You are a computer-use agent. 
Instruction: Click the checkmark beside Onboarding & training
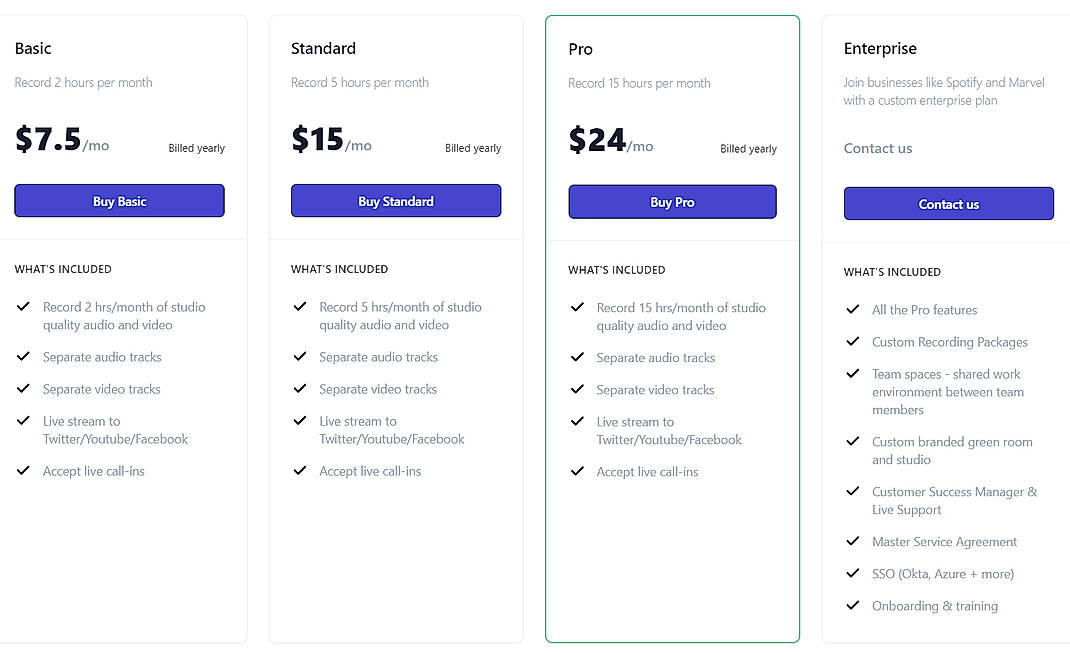pos(853,606)
